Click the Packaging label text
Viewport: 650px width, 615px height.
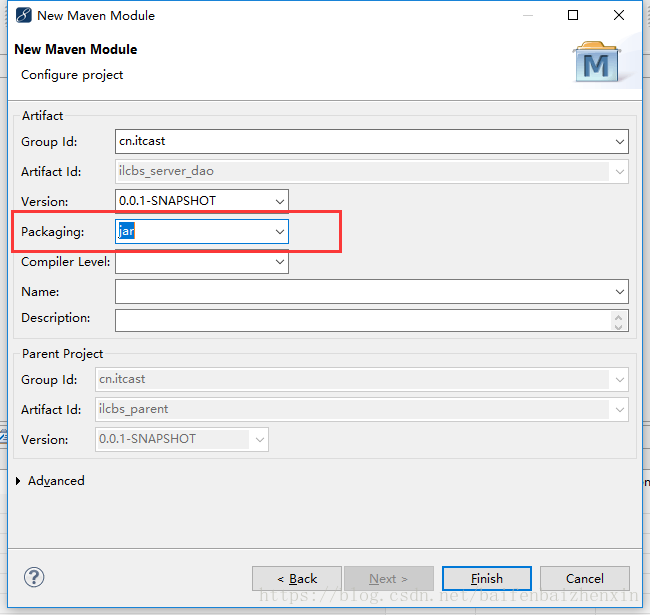tap(53, 232)
